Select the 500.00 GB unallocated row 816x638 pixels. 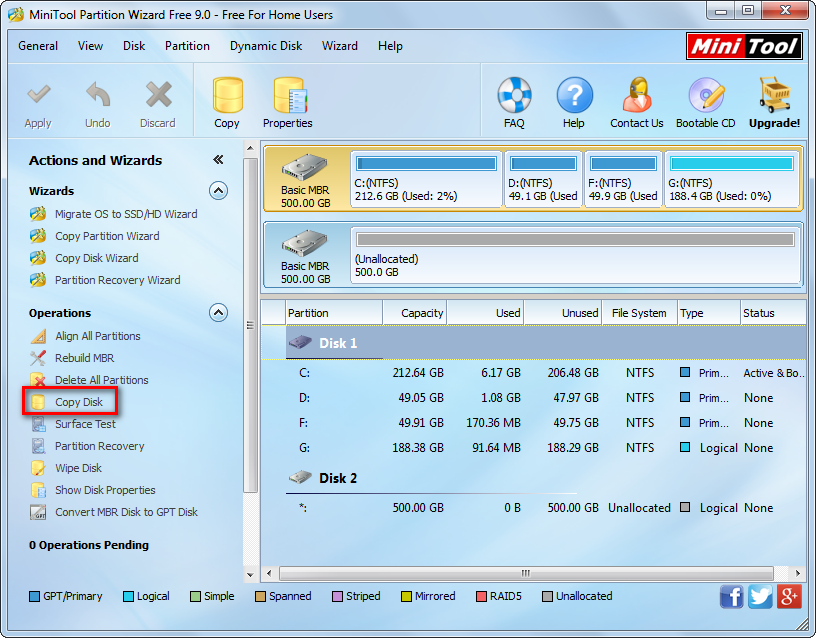click(533, 508)
